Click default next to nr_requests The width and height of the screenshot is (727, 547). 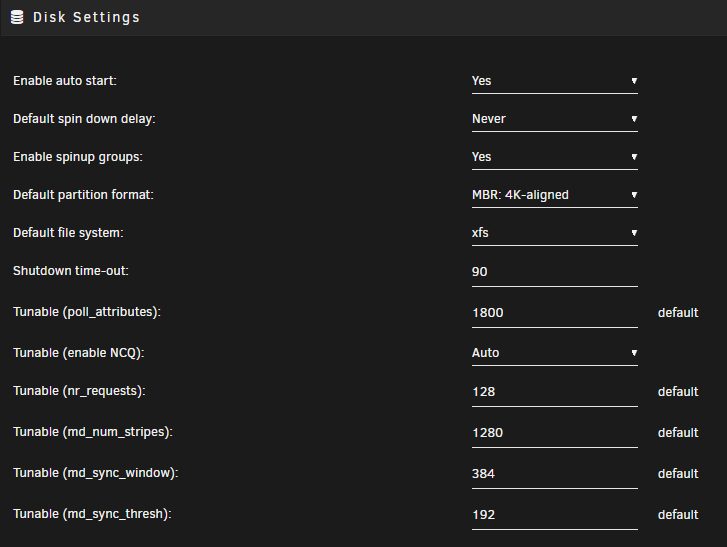(x=678, y=392)
